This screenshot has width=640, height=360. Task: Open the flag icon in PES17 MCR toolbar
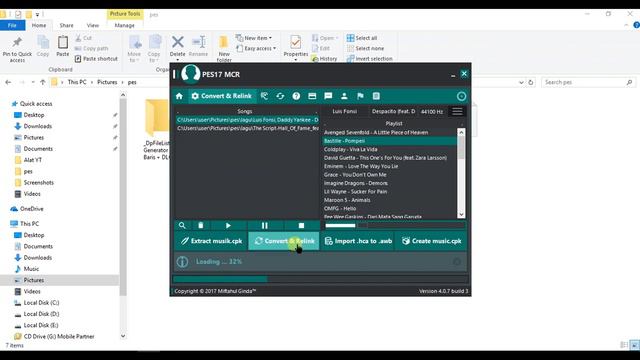pos(360,96)
